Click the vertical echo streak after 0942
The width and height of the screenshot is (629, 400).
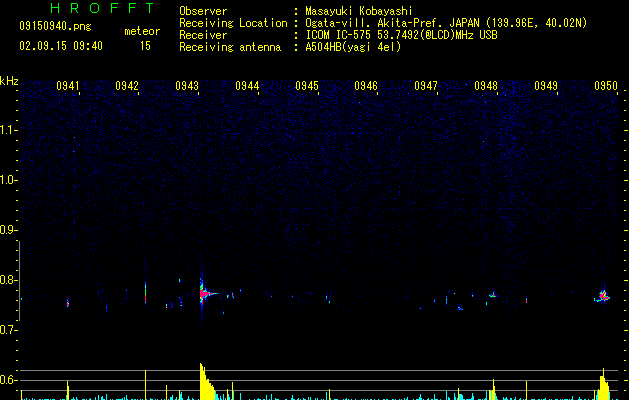pyautogui.click(x=145, y=292)
